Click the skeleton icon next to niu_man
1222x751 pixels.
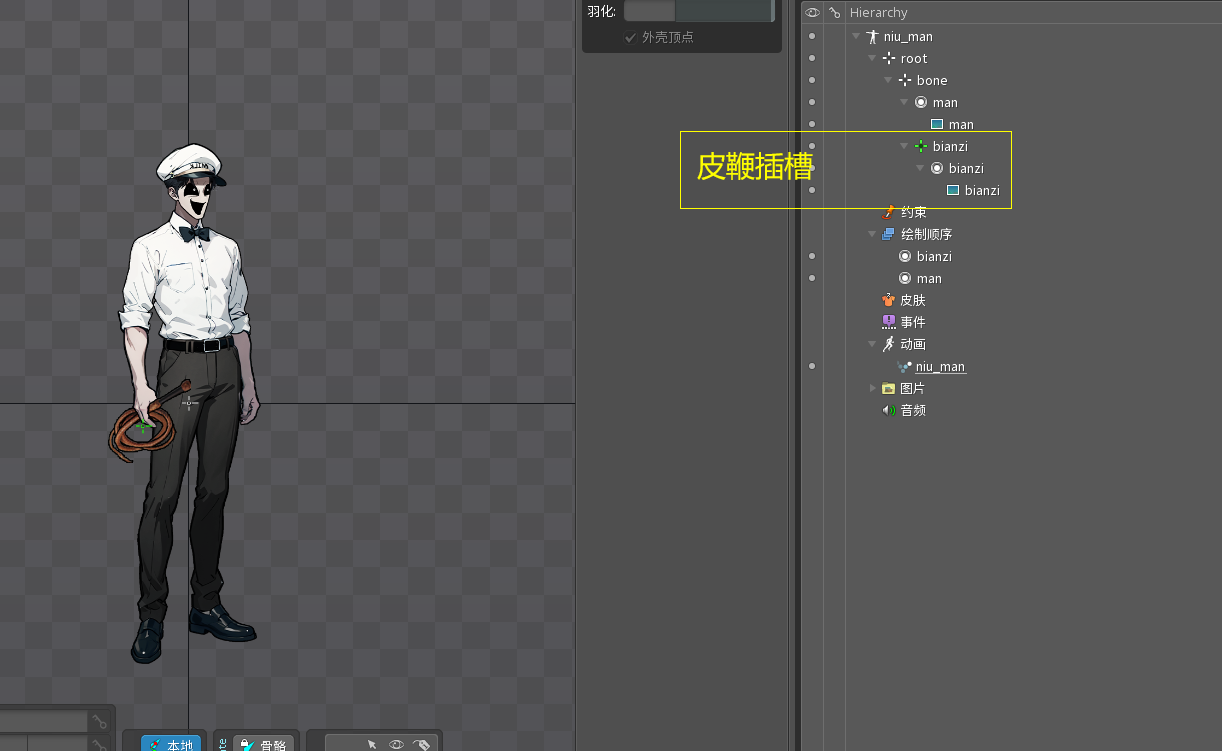[x=872, y=36]
